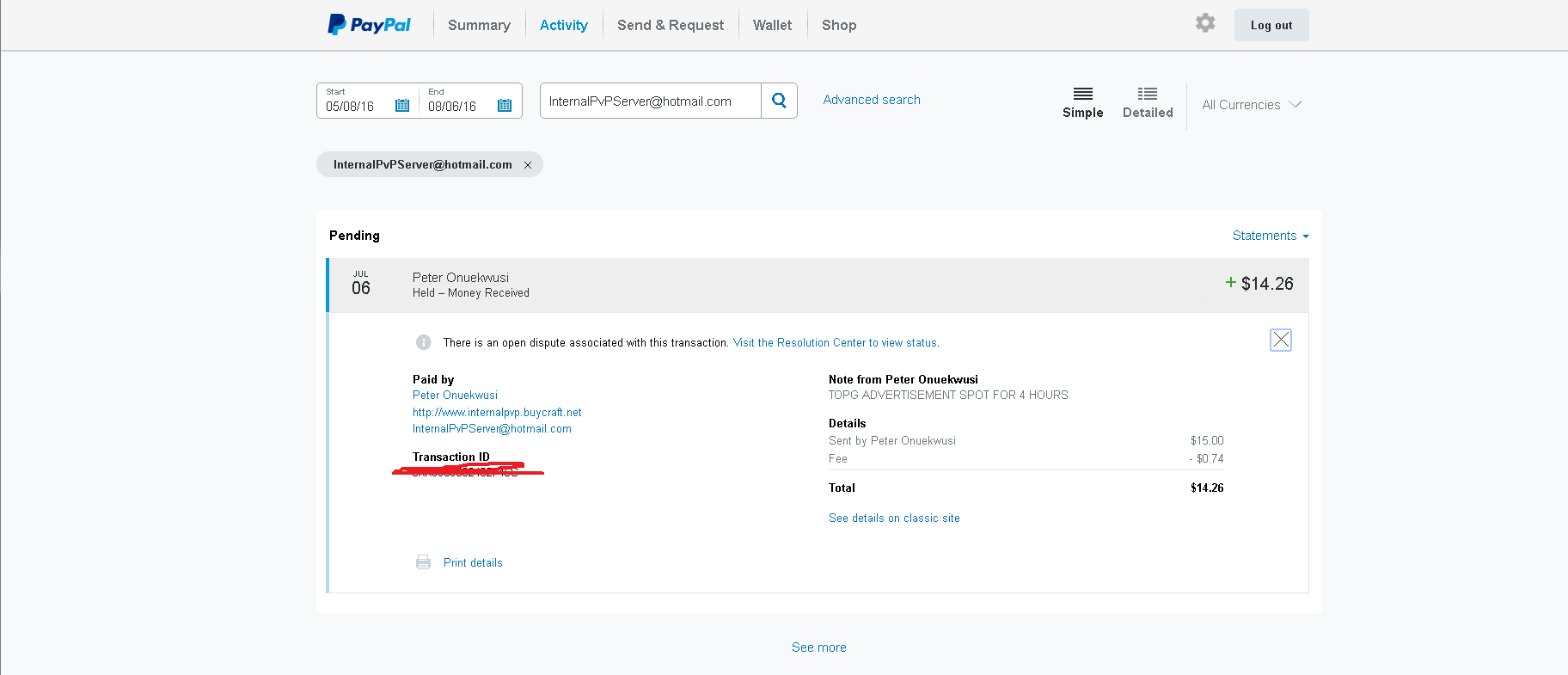Screen dimensions: 1568x675
Task: Close the expanded transaction details
Action: pyautogui.click(x=1281, y=340)
